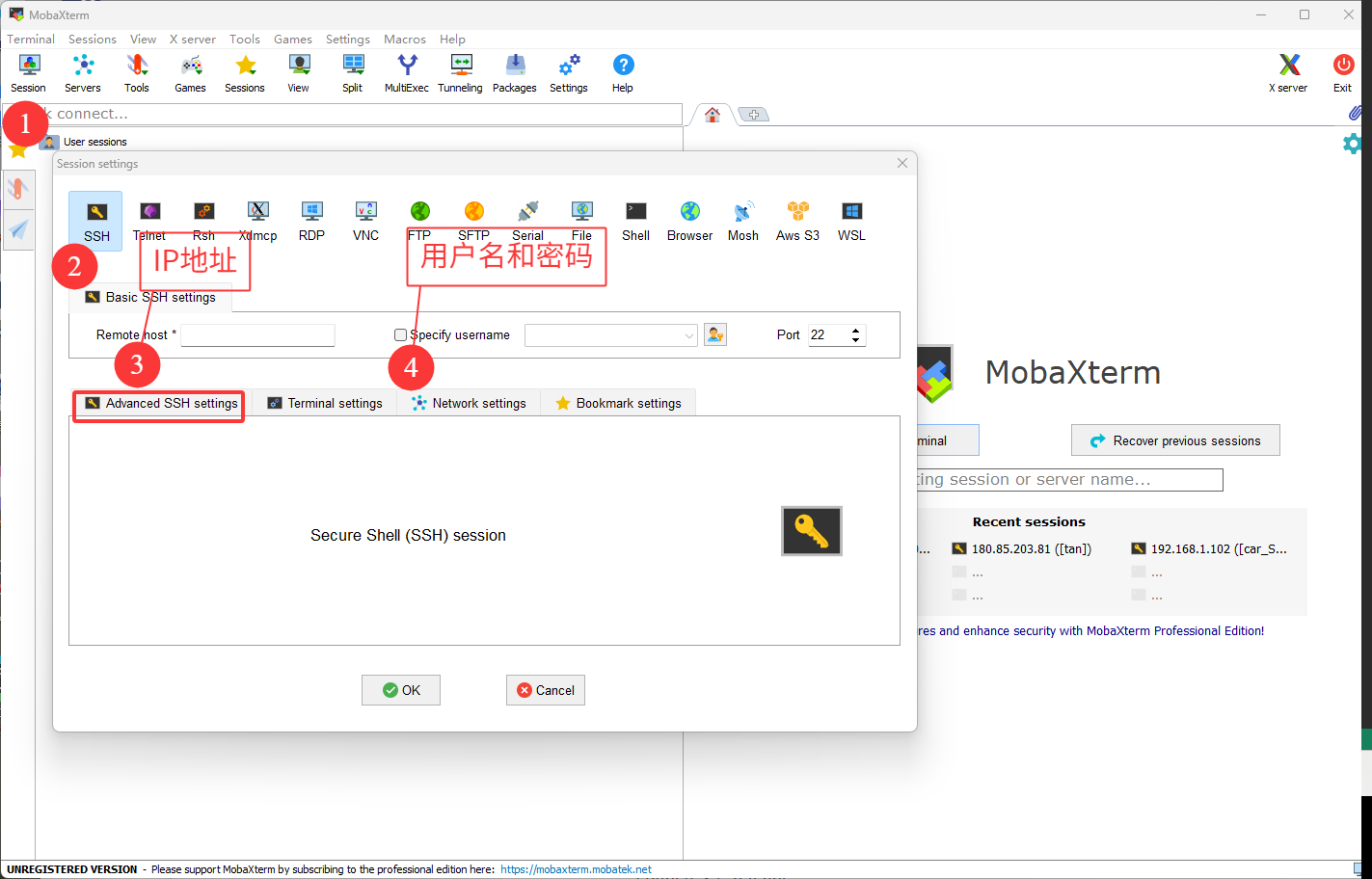This screenshot has width=1372, height=879.
Task: Start the X server toolbar icon
Action: coord(1289,73)
